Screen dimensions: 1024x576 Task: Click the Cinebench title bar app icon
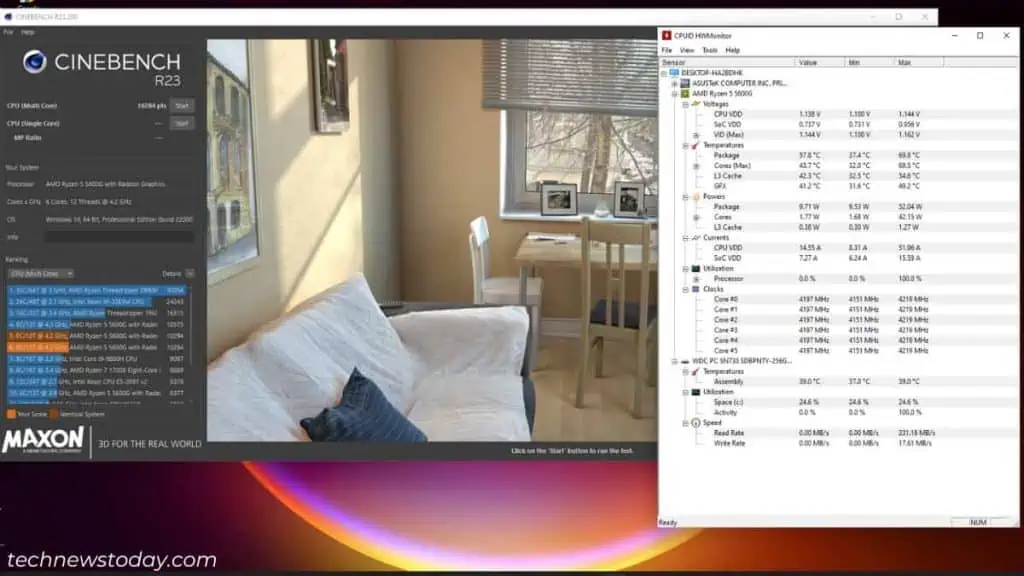[x=8, y=16]
